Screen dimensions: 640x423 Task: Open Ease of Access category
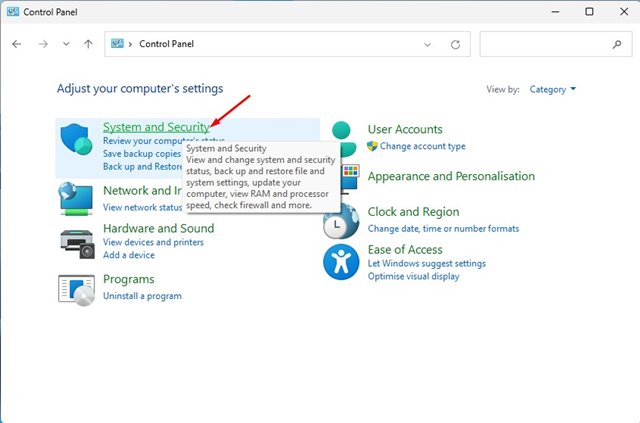pyautogui.click(x=405, y=249)
